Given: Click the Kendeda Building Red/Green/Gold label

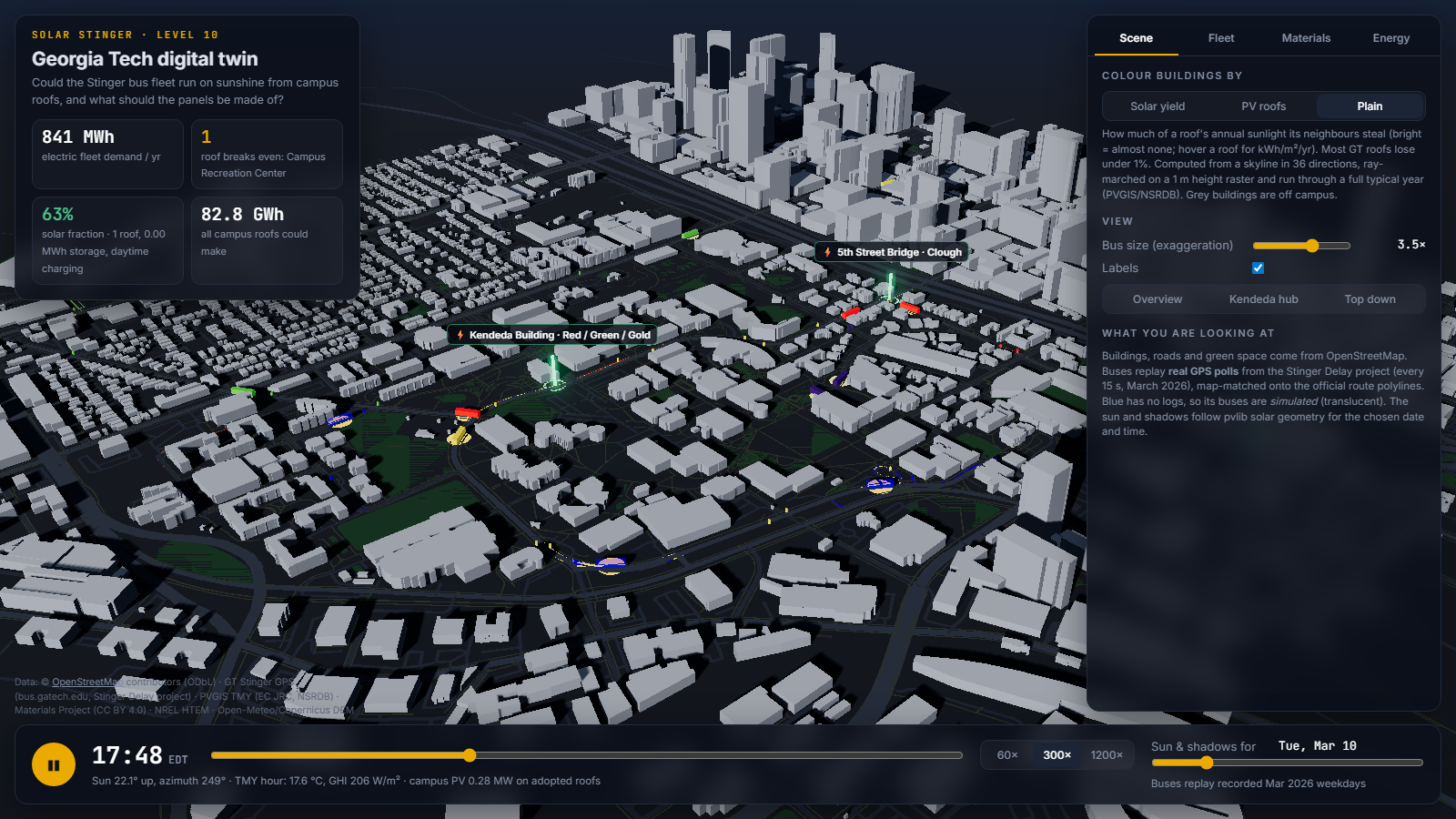Looking at the screenshot, I should [x=552, y=335].
